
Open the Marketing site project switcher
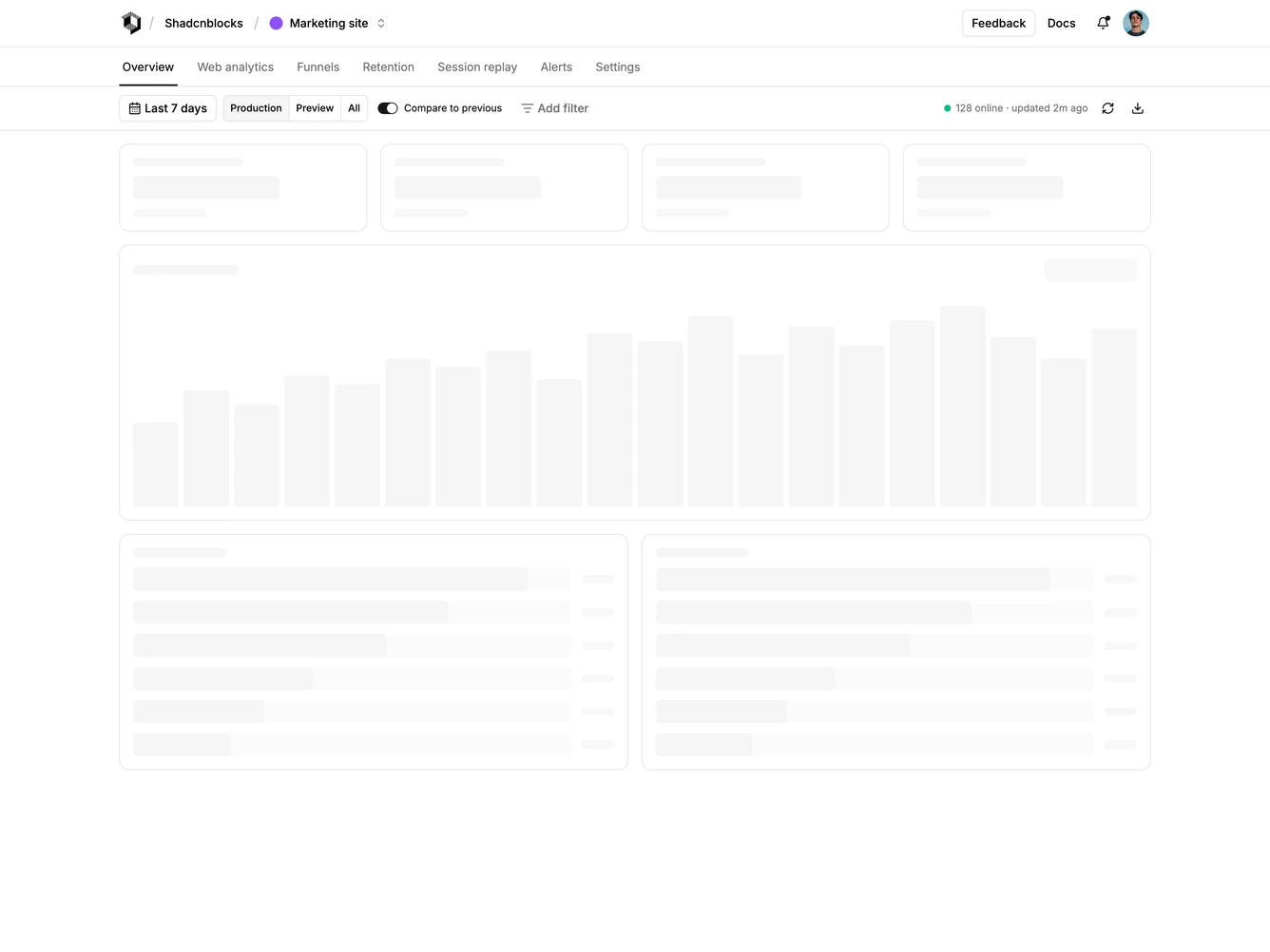pyautogui.click(x=328, y=23)
